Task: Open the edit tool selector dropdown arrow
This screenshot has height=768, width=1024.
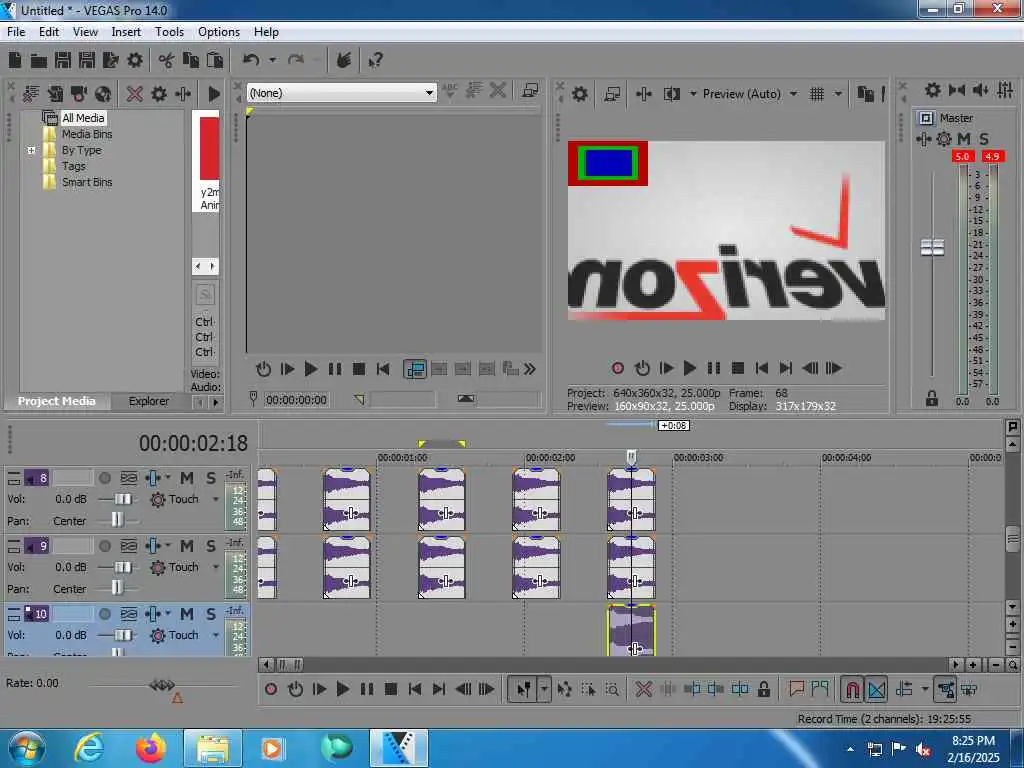Action: (544, 689)
